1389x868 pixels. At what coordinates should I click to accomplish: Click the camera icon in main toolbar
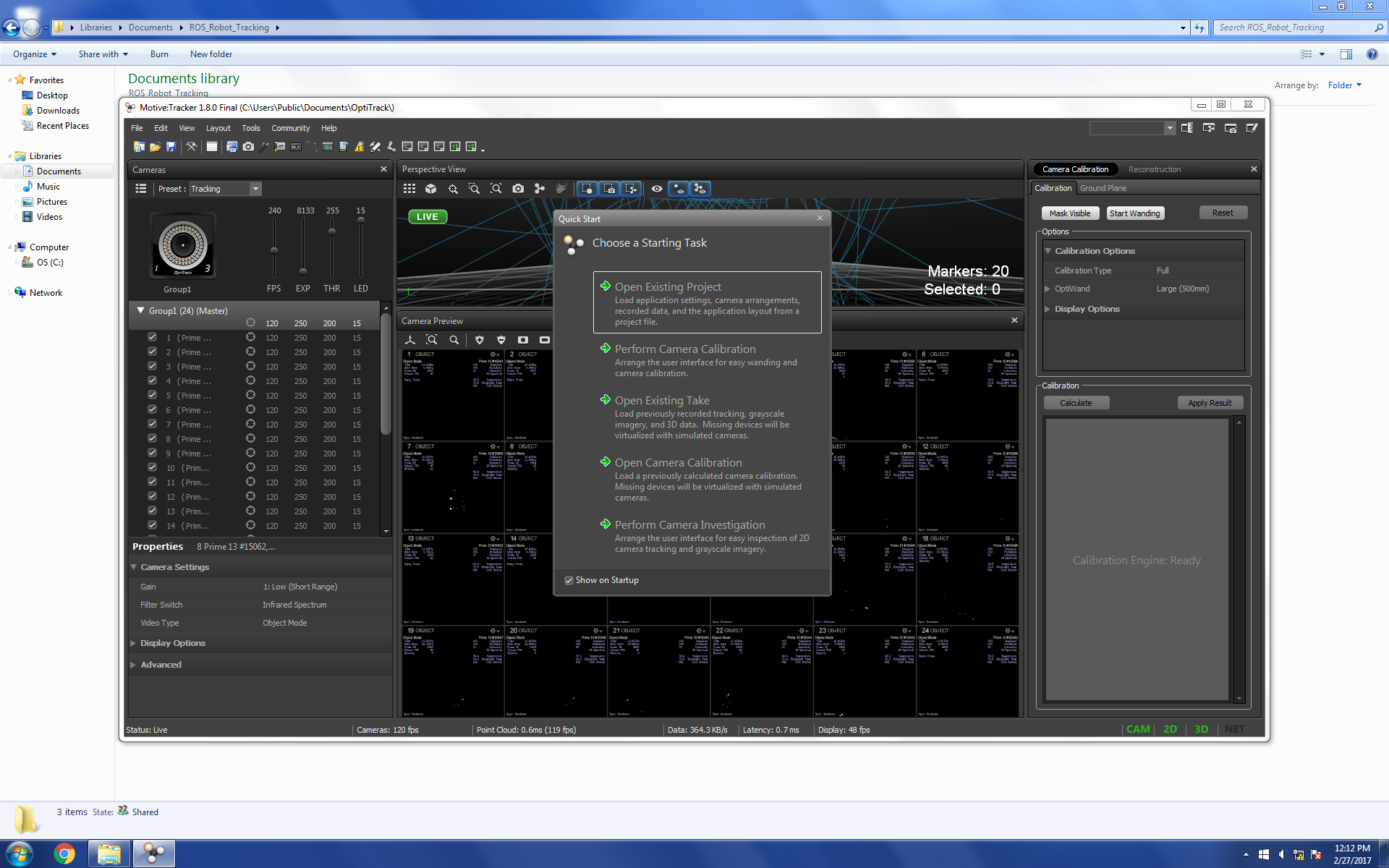coord(248,147)
